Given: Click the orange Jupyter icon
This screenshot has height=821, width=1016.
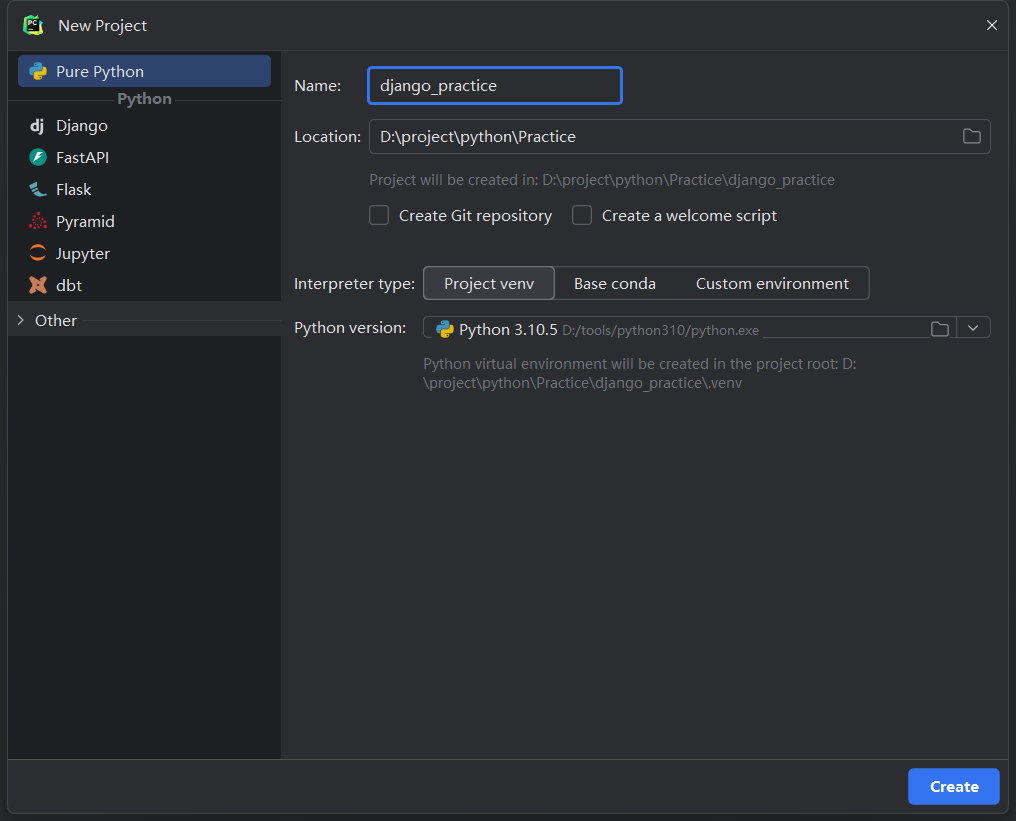Looking at the screenshot, I should 38,253.
